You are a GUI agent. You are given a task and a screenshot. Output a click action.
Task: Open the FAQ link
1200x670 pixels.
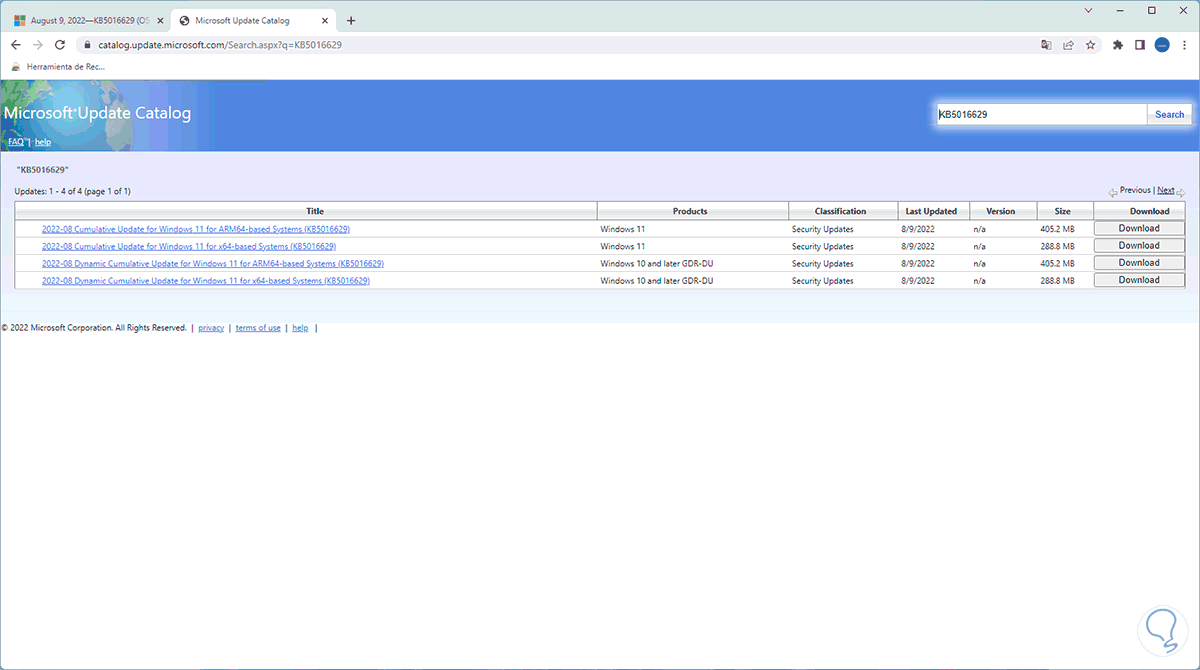[16, 142]
